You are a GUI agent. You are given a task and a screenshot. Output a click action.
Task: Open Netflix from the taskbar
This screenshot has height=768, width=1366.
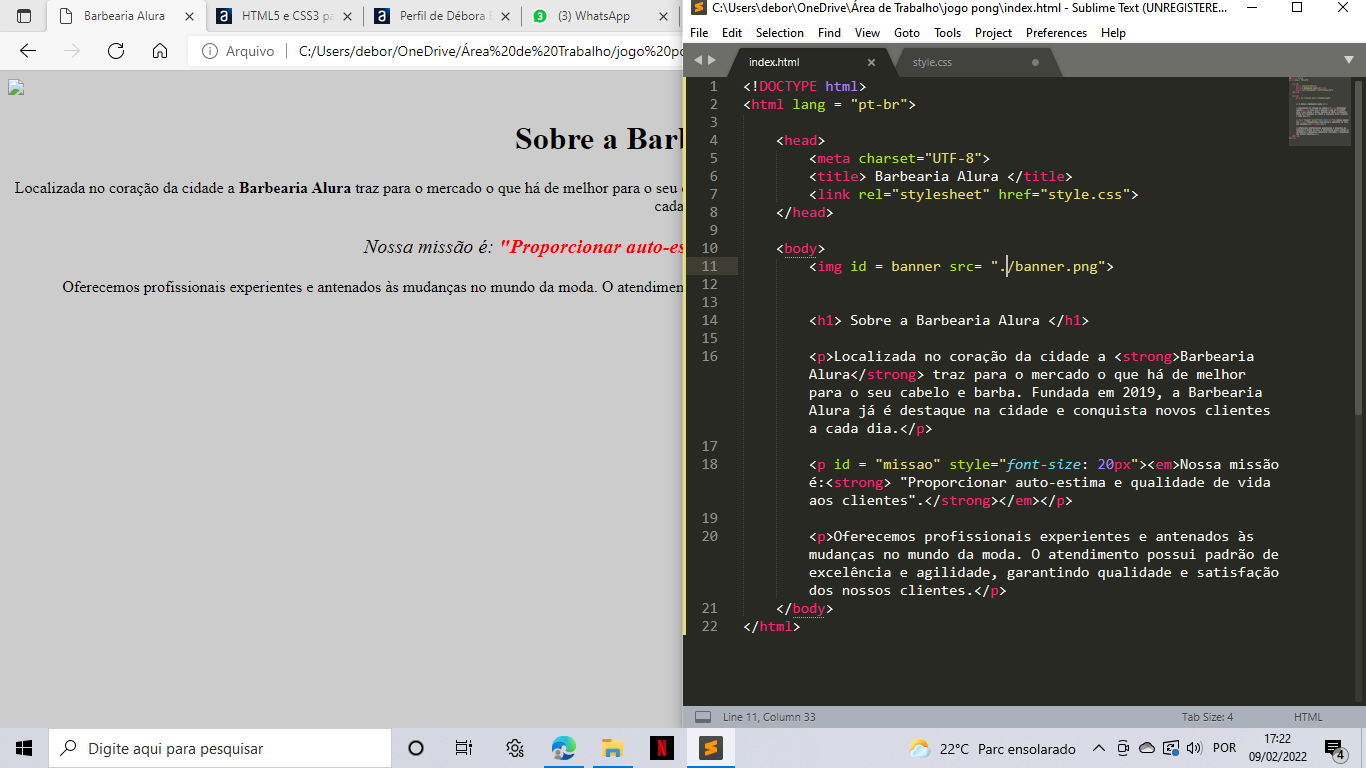click(661, 748)
